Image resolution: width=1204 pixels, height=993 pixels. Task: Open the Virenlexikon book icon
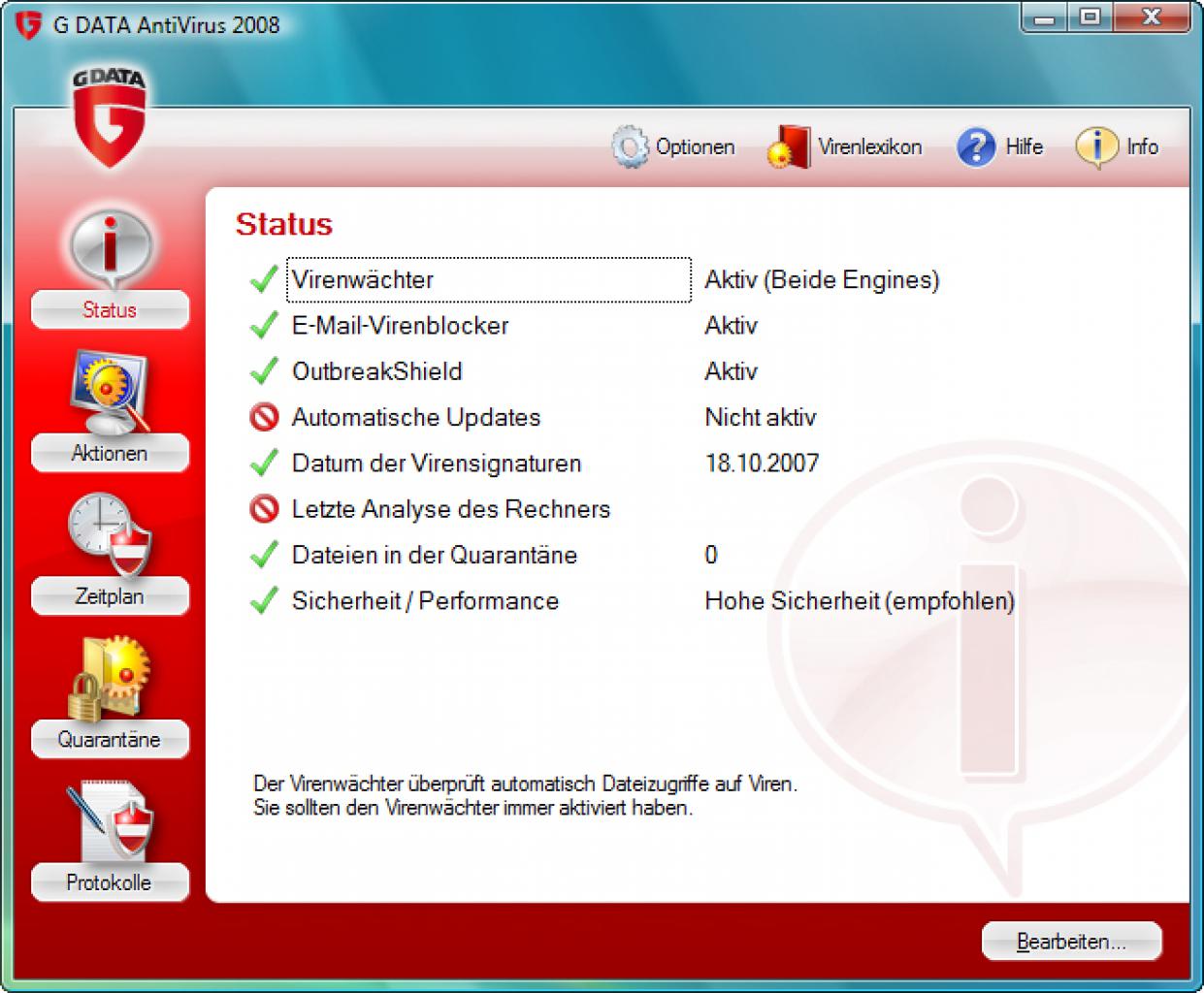789,147
